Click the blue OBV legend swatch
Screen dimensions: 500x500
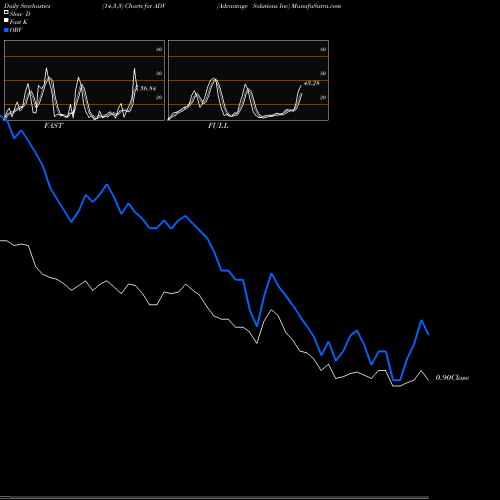click(x=6, y=30)
